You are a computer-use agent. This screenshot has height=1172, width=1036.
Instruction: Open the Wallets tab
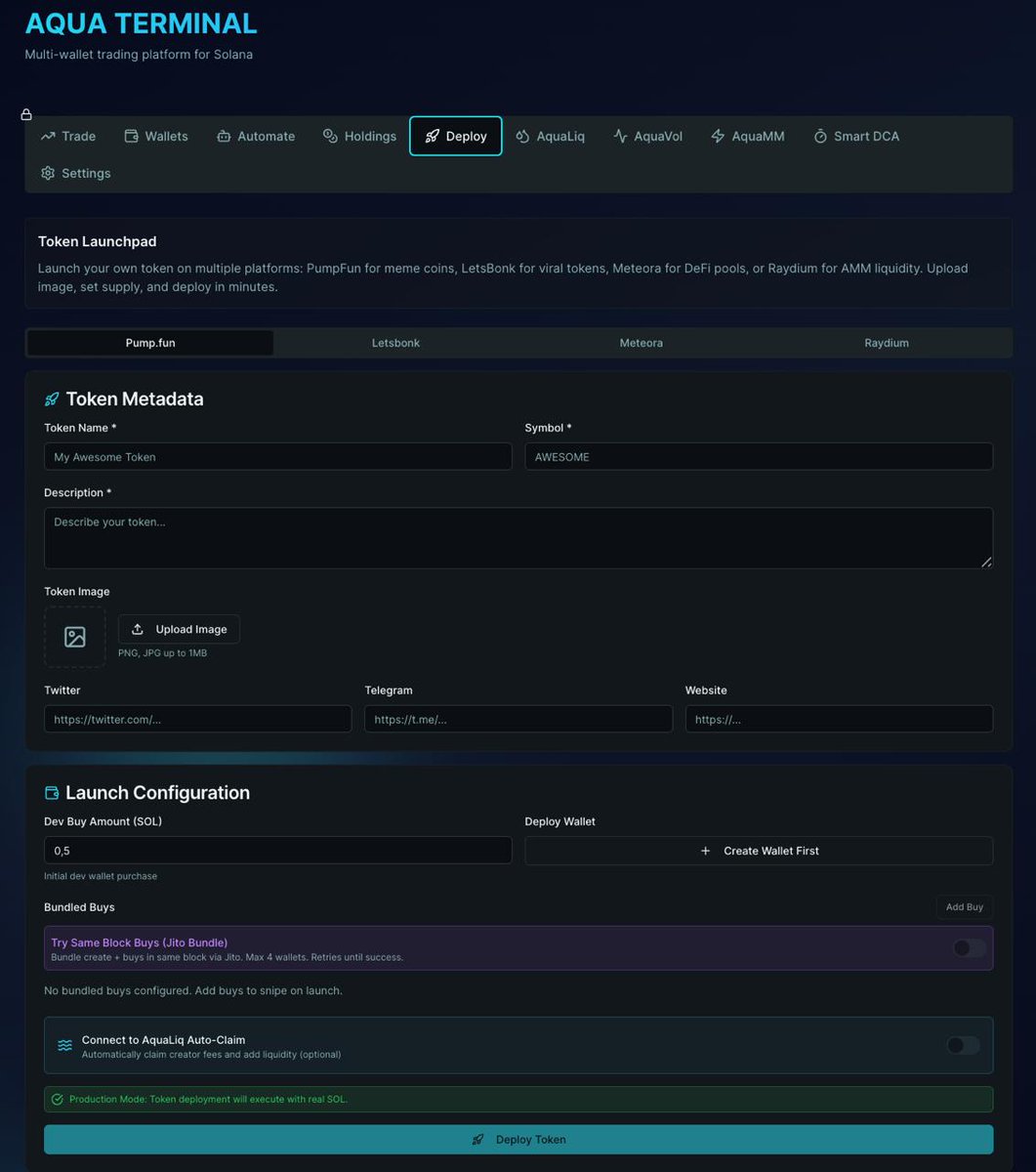click(156, 136)
